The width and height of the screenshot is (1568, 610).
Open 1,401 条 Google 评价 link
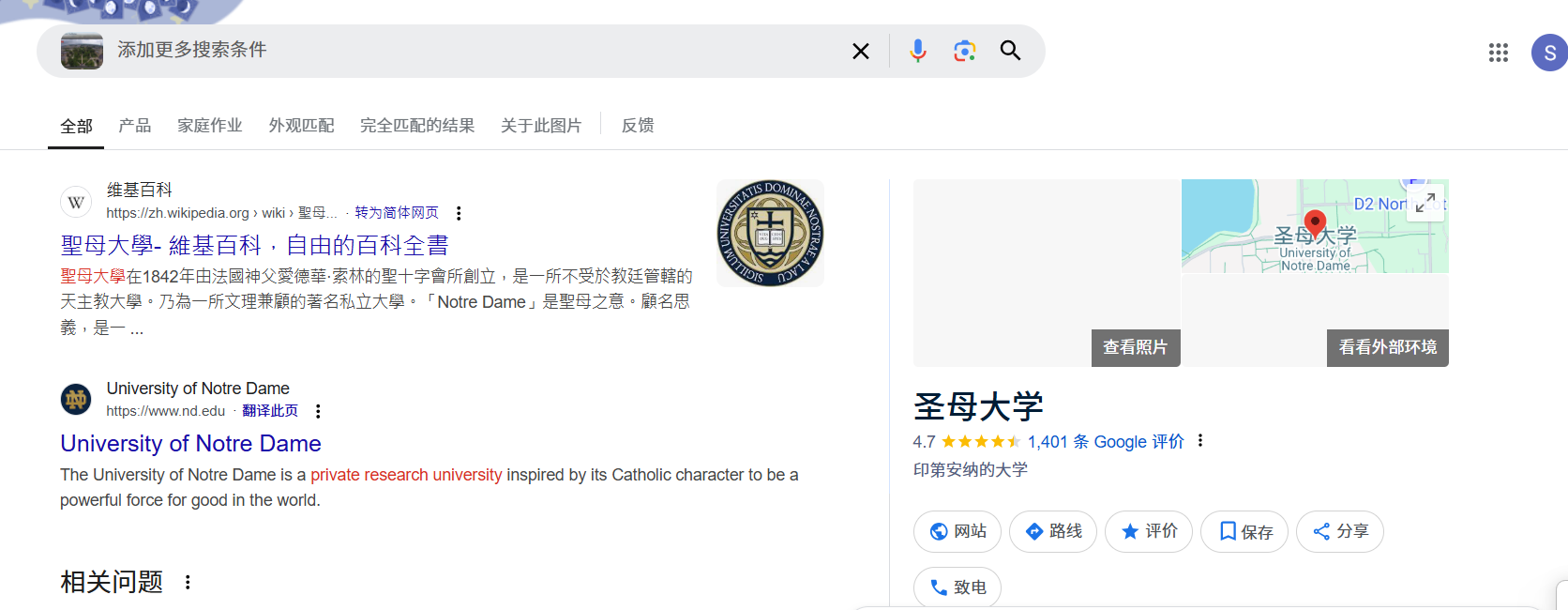point(1106,442)
